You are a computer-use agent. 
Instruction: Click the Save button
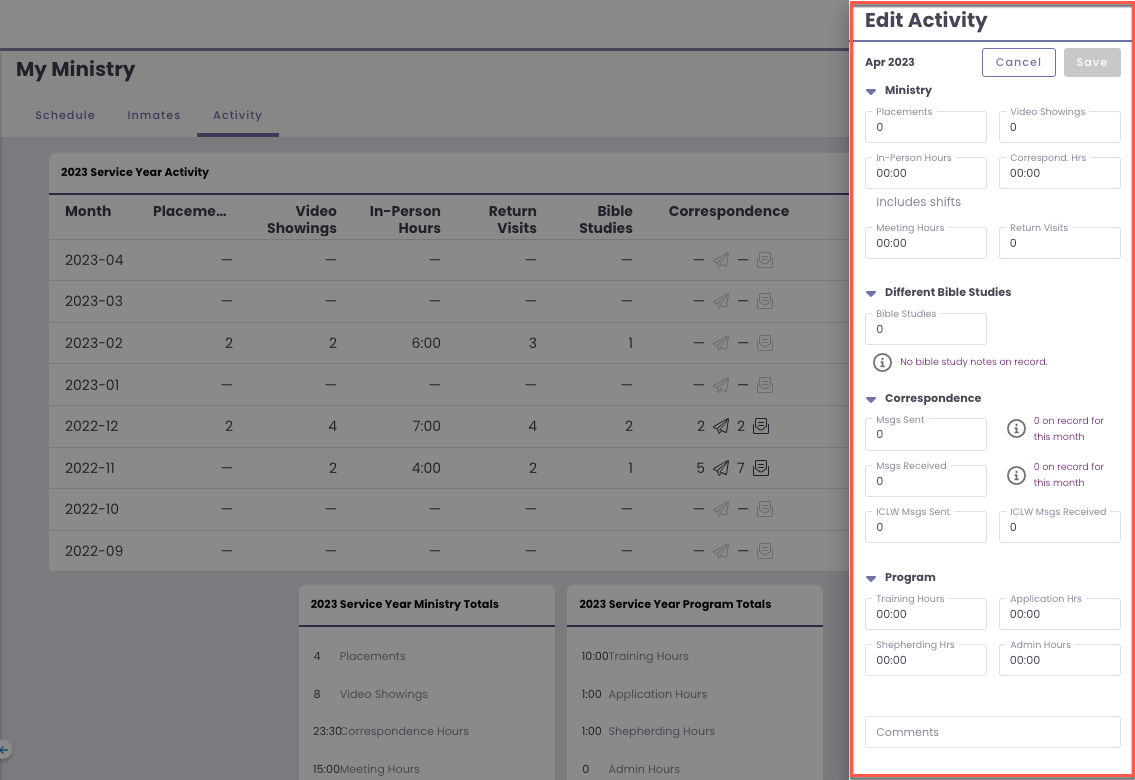coord(1092,62)
